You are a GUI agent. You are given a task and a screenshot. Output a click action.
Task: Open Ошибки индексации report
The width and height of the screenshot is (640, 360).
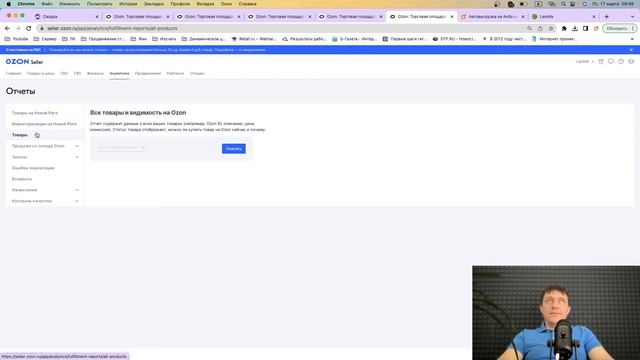point(33,168)
